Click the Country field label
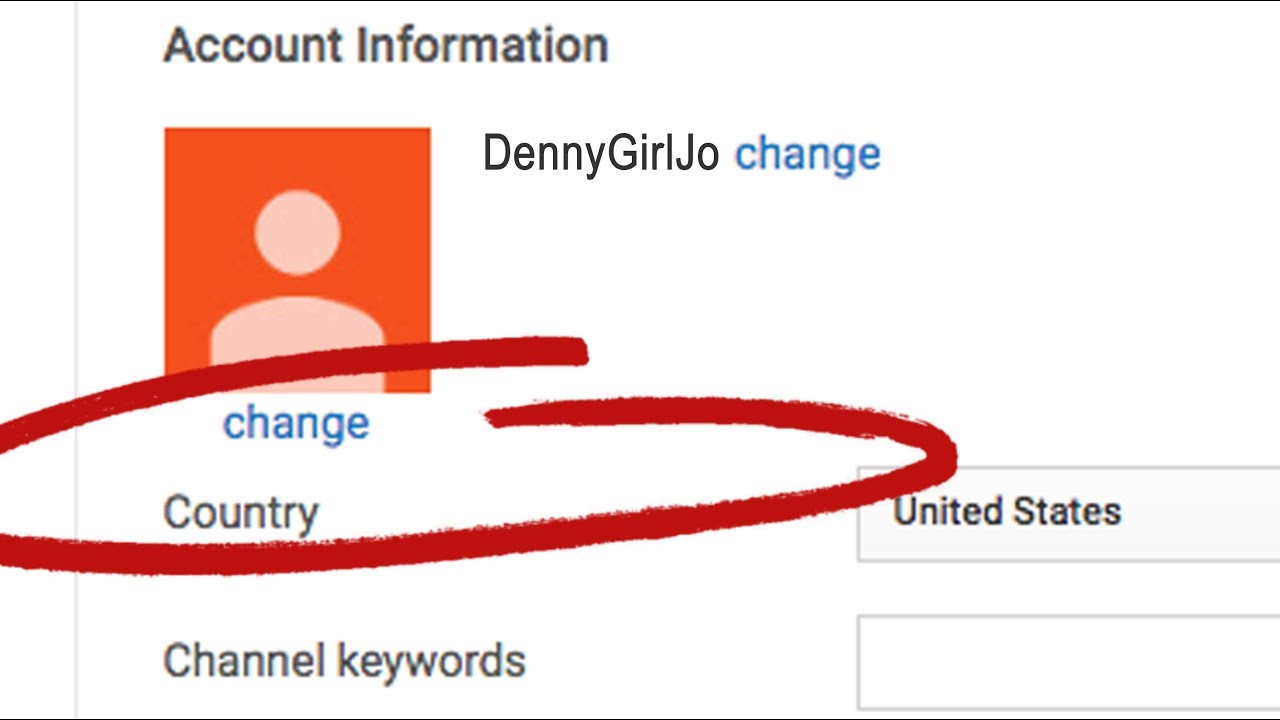Viewport: 1280px width, 720px height. coord(241,513)
